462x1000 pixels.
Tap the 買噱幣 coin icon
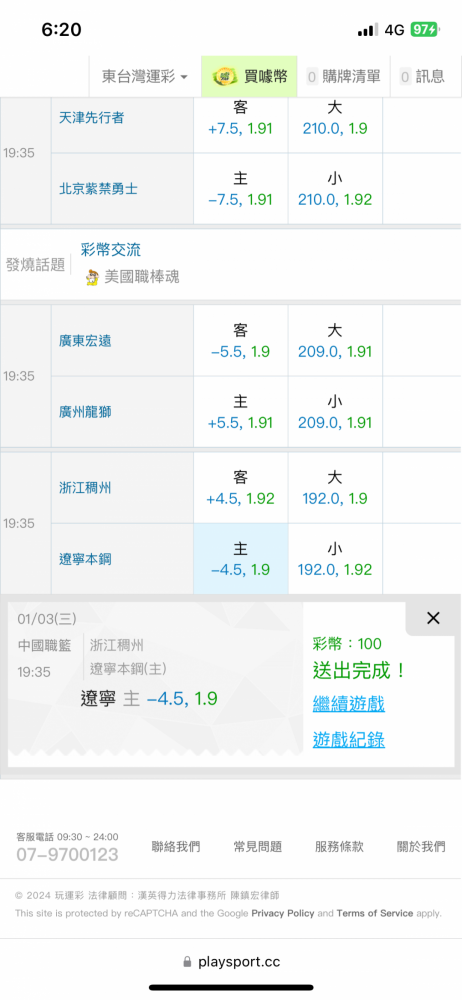click(x=225, y=77)
